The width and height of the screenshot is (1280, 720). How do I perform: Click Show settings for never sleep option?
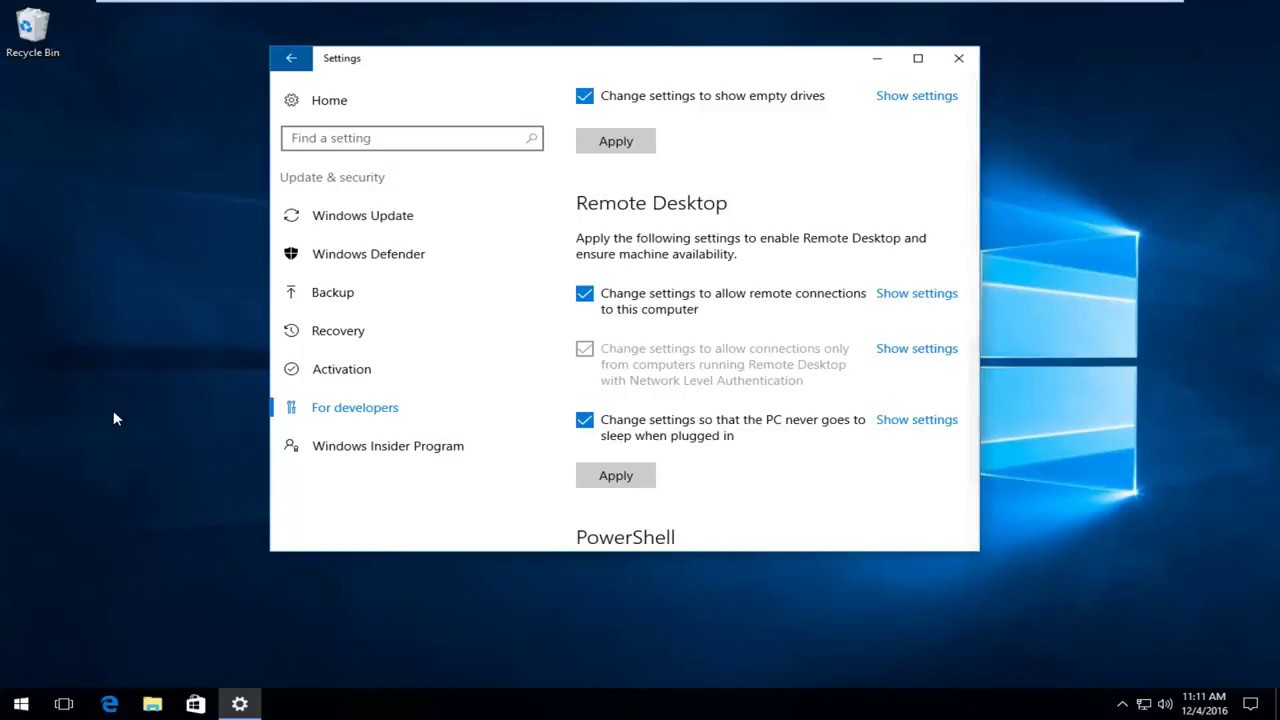pyautogui.click(x=917, y=420)
